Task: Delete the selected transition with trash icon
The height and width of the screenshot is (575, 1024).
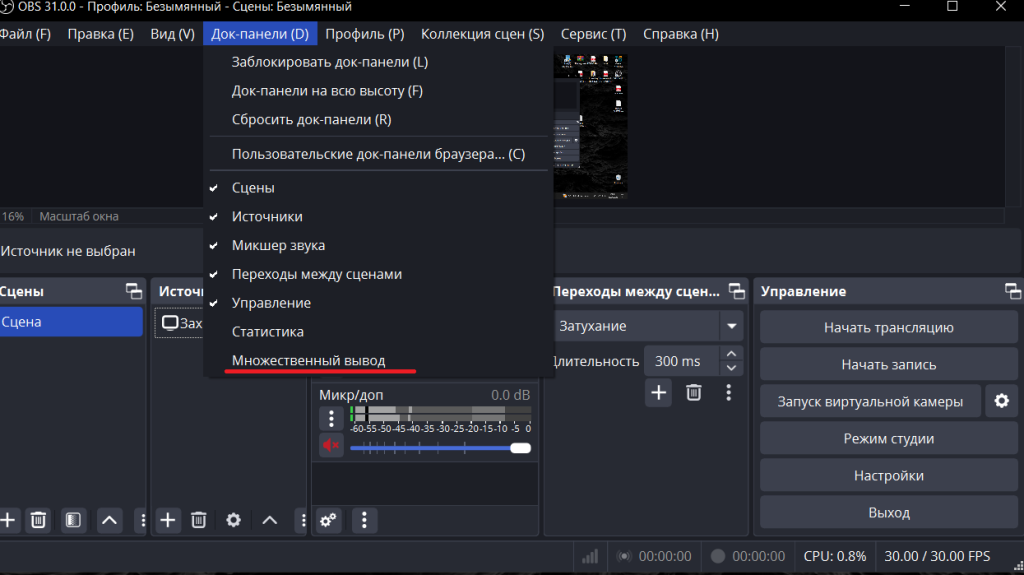Action: (x=693, y=393)
